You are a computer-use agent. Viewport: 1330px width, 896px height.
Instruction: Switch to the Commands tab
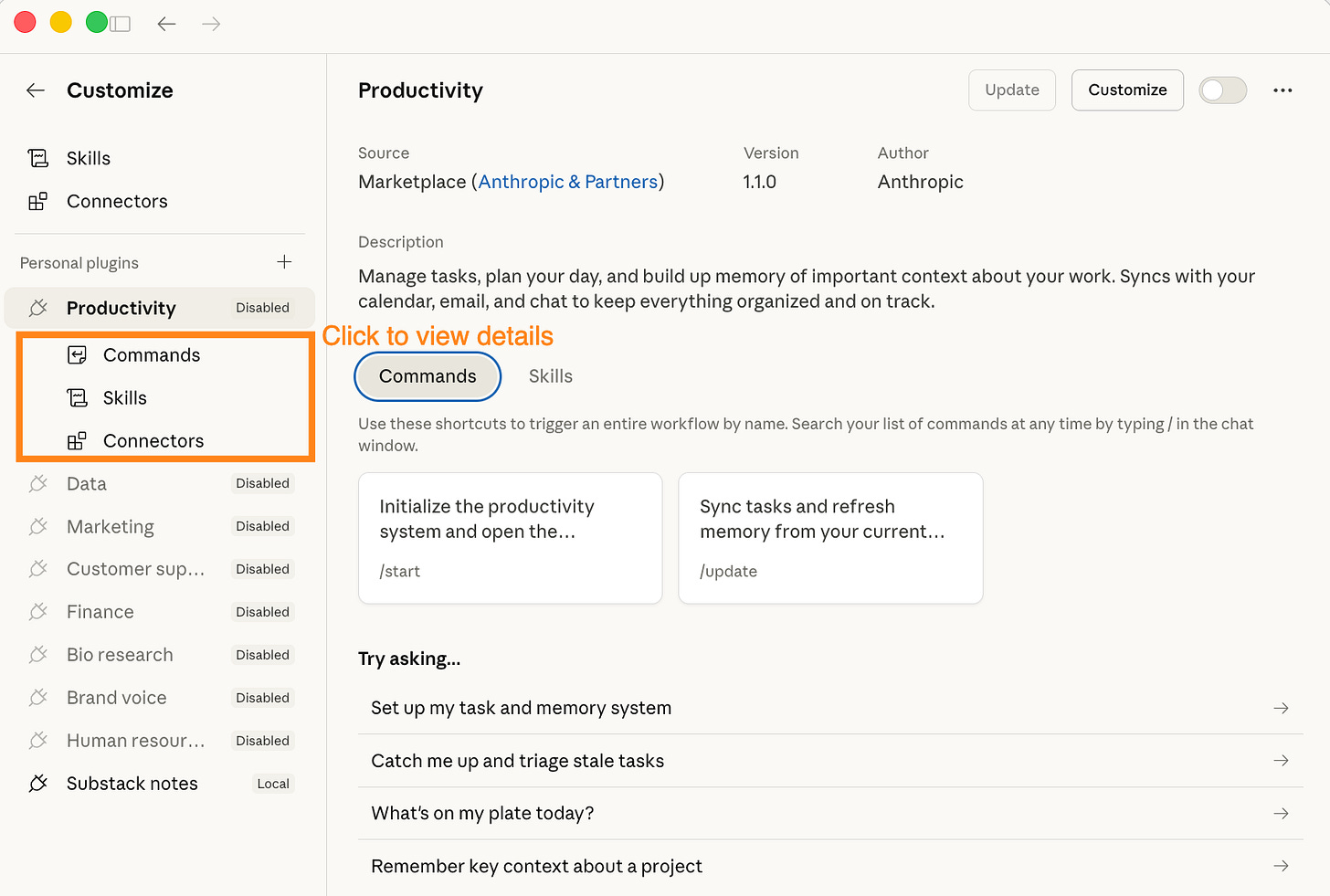(427, 376)
